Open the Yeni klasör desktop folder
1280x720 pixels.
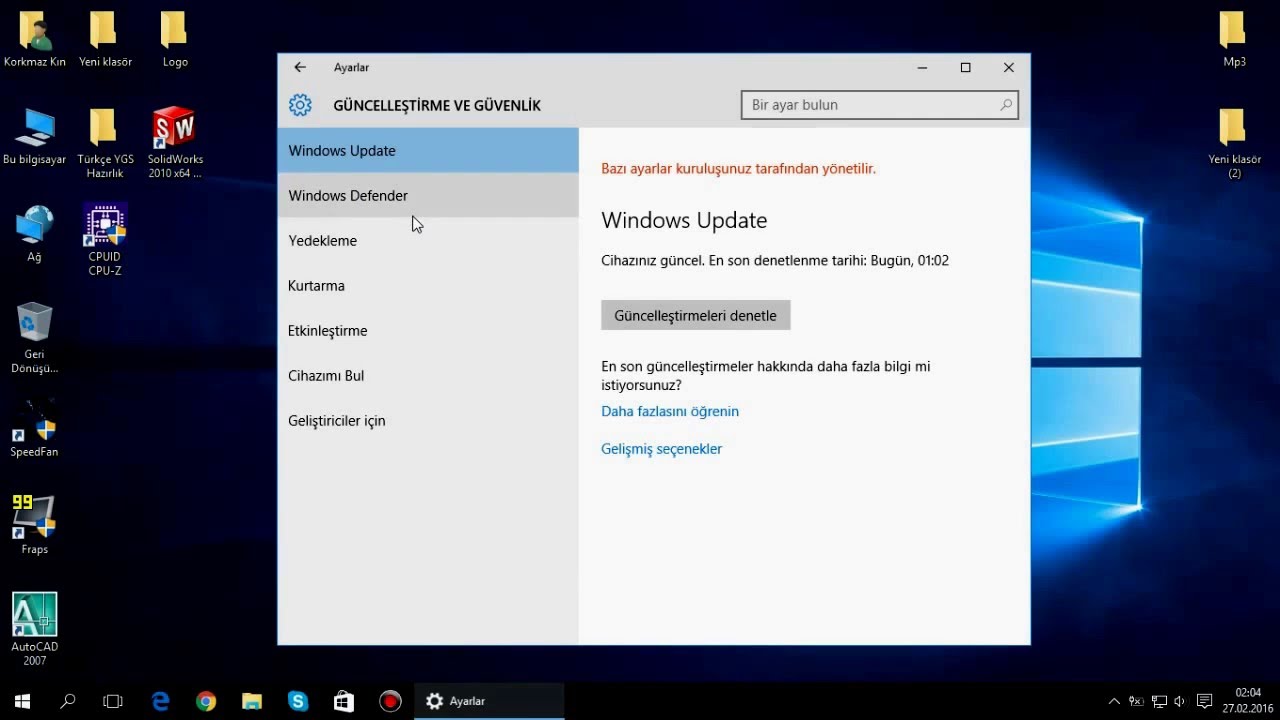tap(105, 38)
